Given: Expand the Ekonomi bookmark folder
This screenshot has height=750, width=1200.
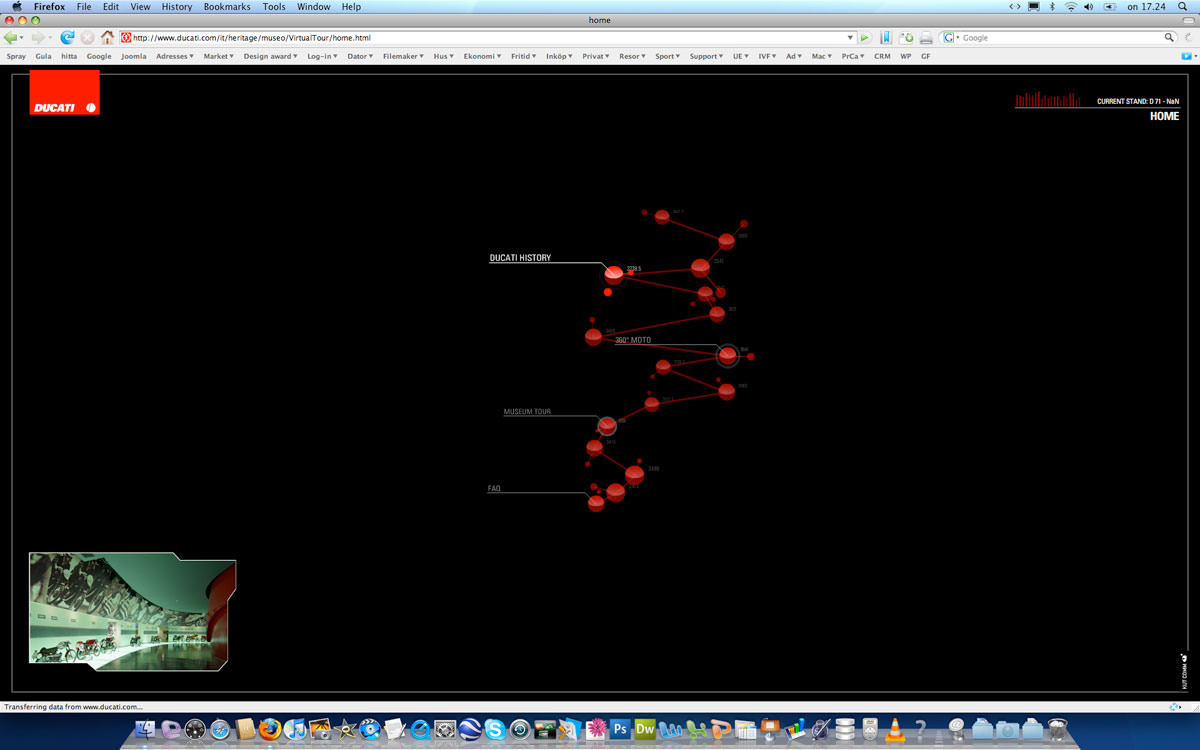Looking at the screenshot, I should (x=482, y=56).
